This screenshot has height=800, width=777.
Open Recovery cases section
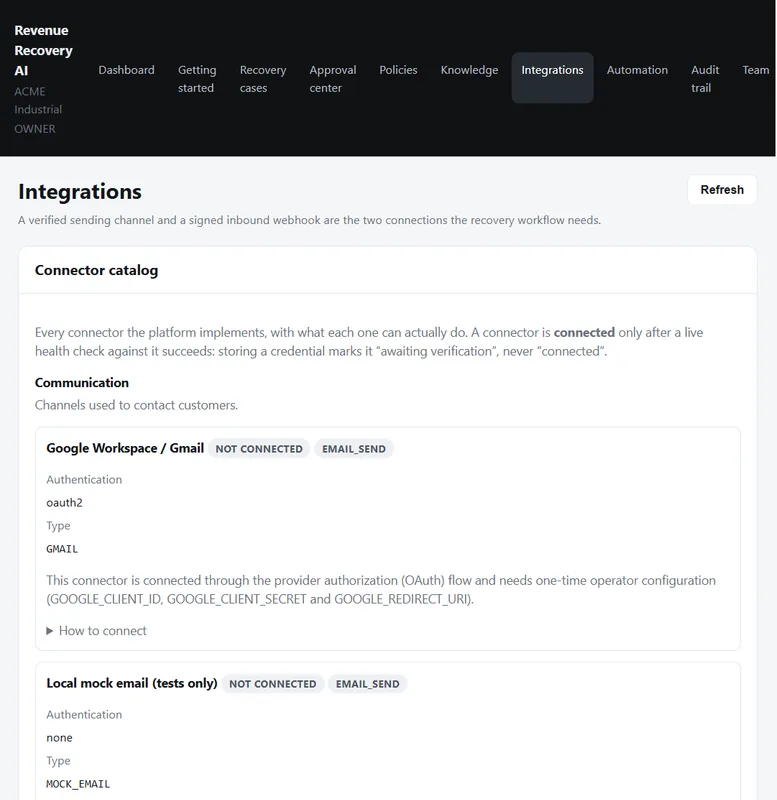pos(263,79)
